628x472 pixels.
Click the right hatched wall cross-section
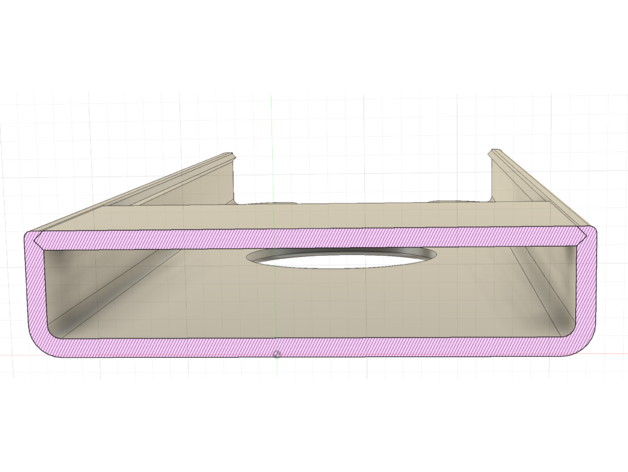(x=588, y=290)
